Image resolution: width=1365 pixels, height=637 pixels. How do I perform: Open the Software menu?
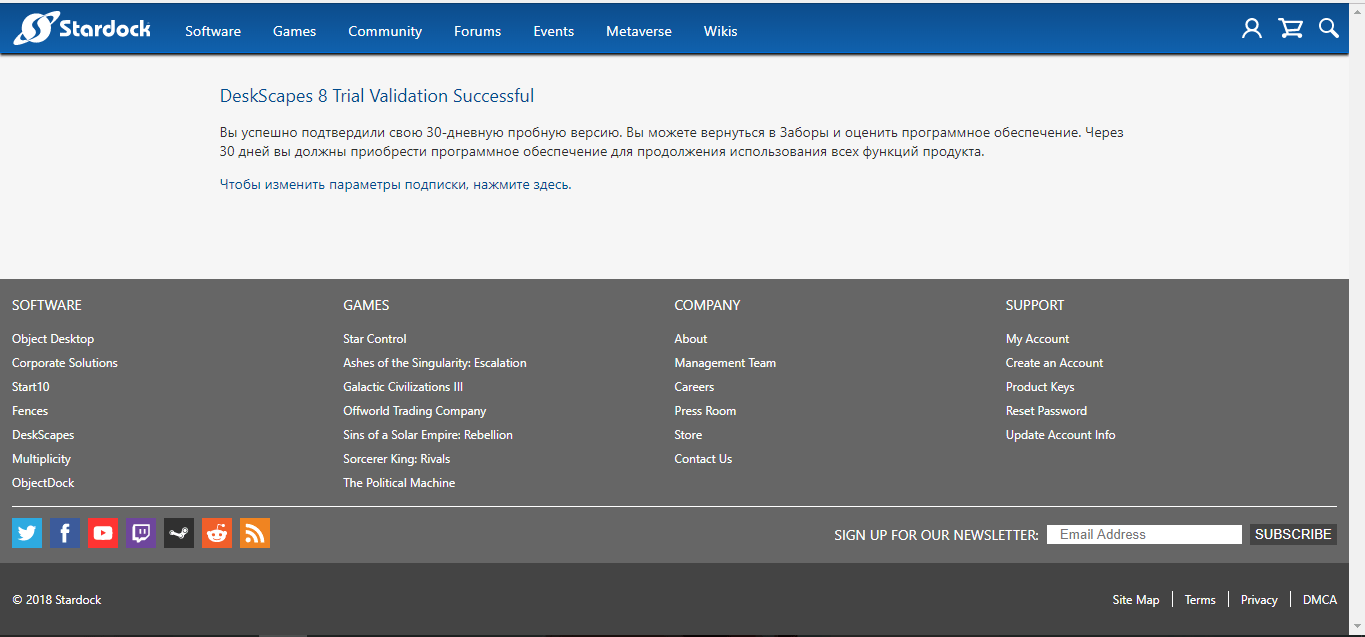pos(213,31)
